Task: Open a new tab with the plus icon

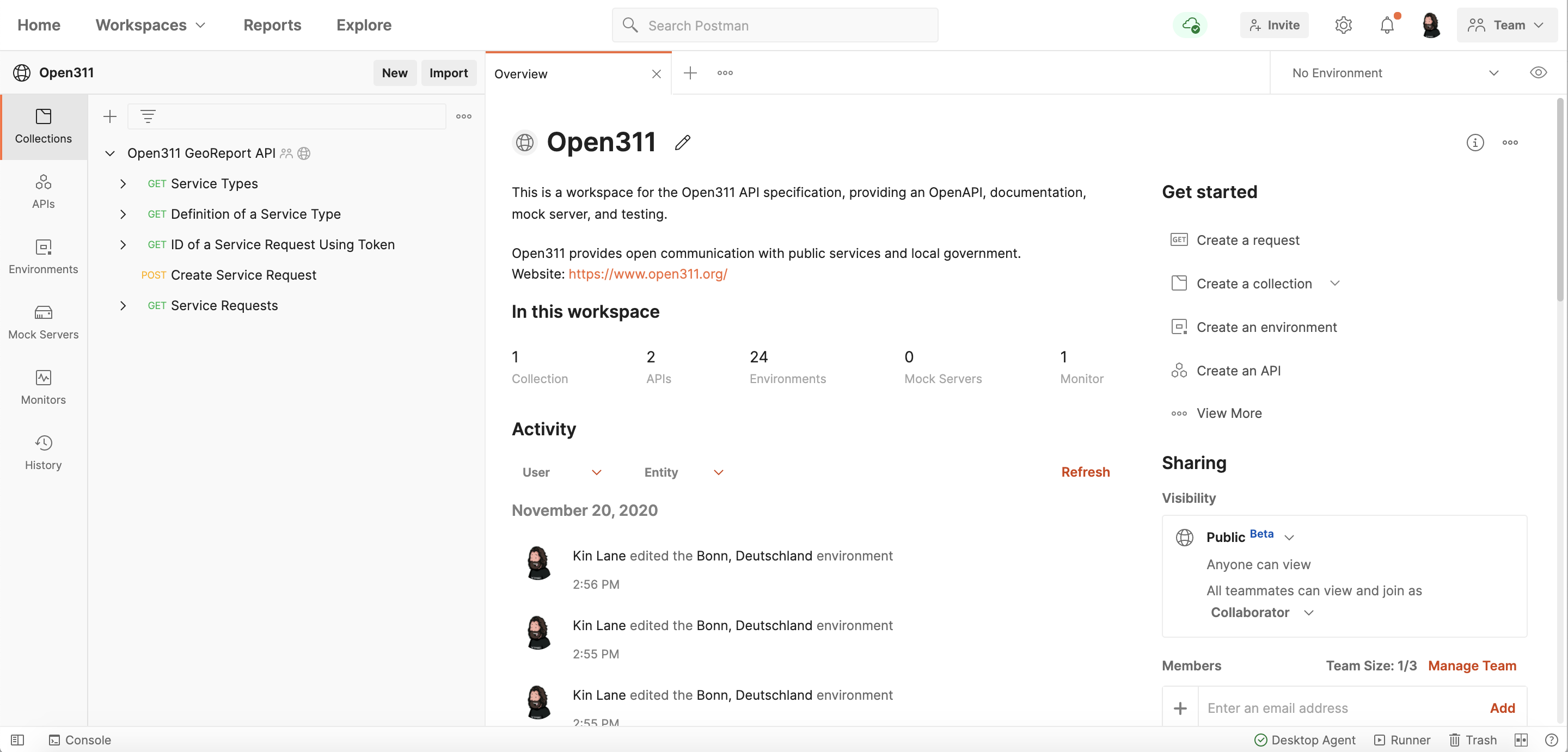Action: 690,73
